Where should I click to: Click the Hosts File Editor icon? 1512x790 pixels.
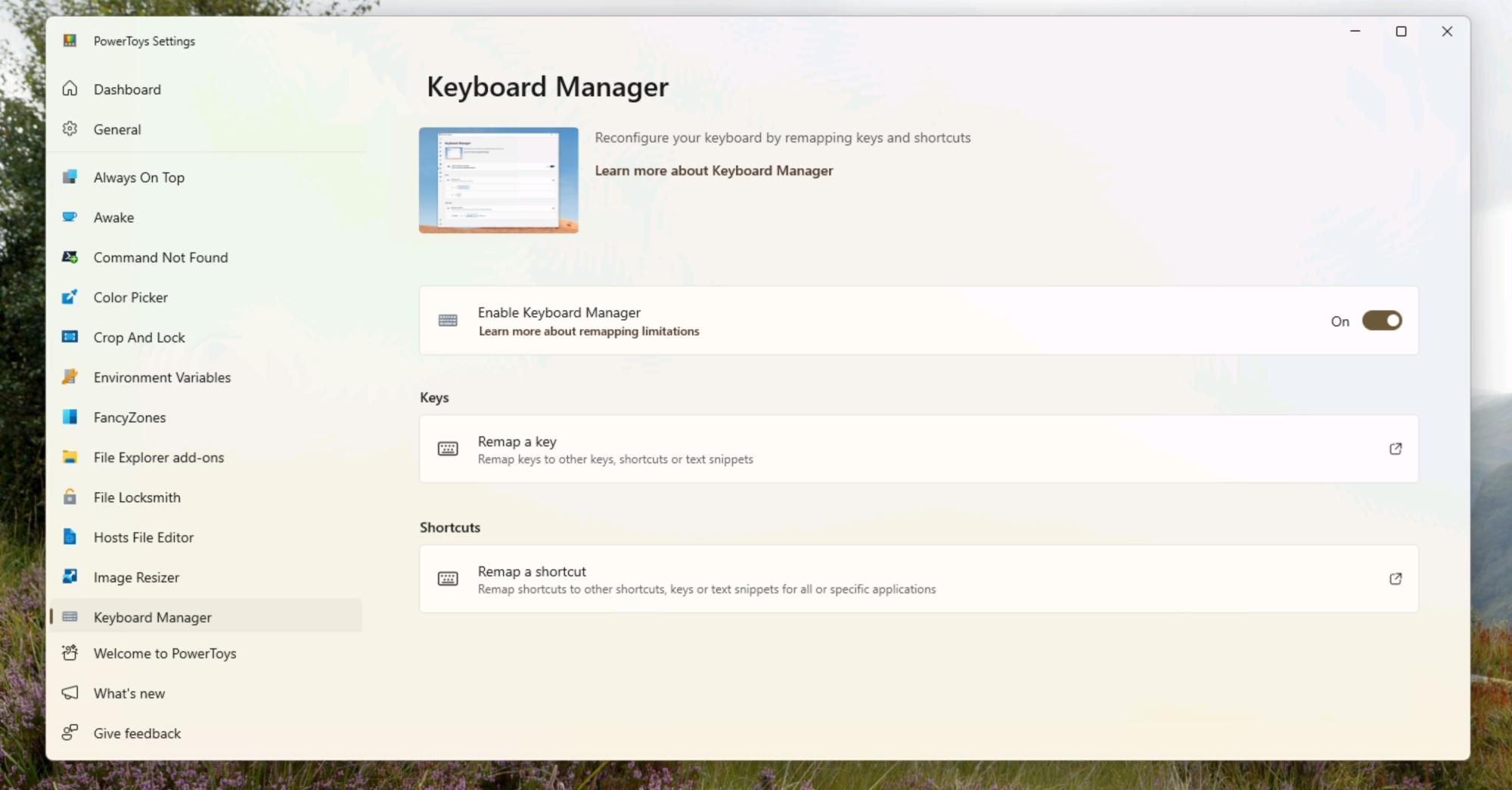point(70,537)
